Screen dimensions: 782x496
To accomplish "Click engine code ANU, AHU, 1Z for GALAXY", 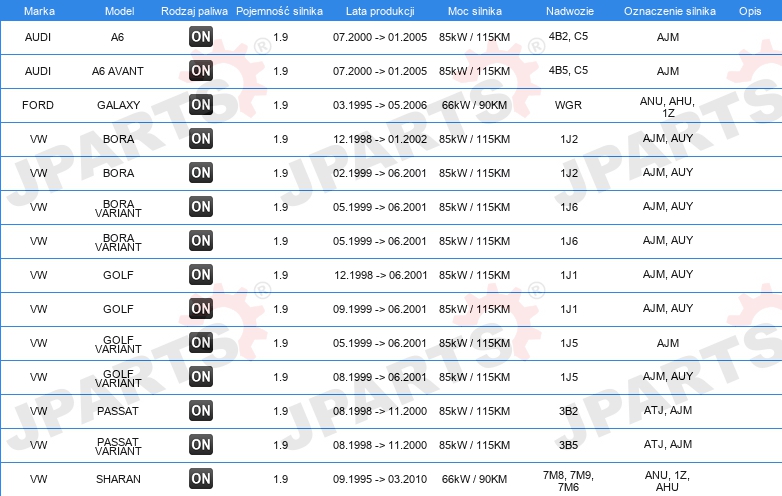I will pyautogui.click(x=668, y=107).
